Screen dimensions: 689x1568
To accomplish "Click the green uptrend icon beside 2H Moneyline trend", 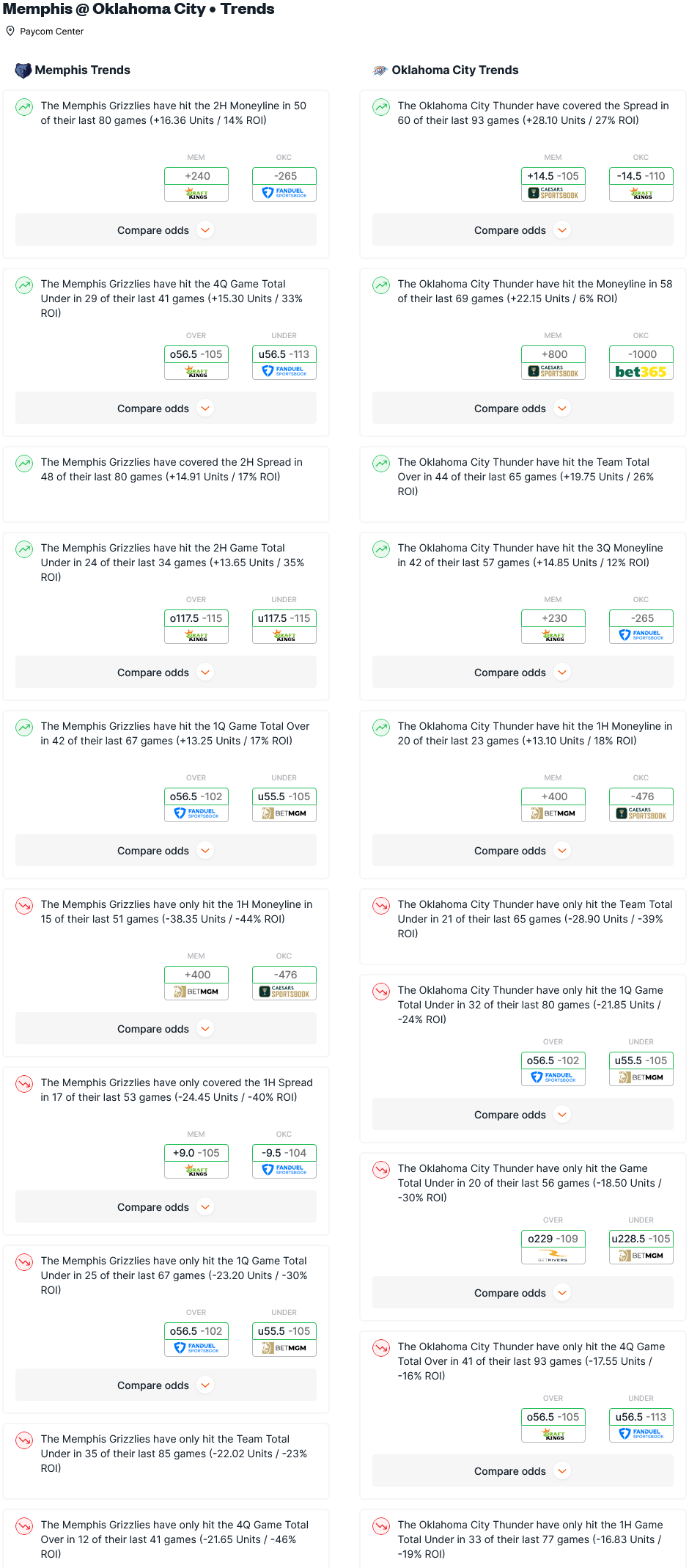I will pos(24,107).
